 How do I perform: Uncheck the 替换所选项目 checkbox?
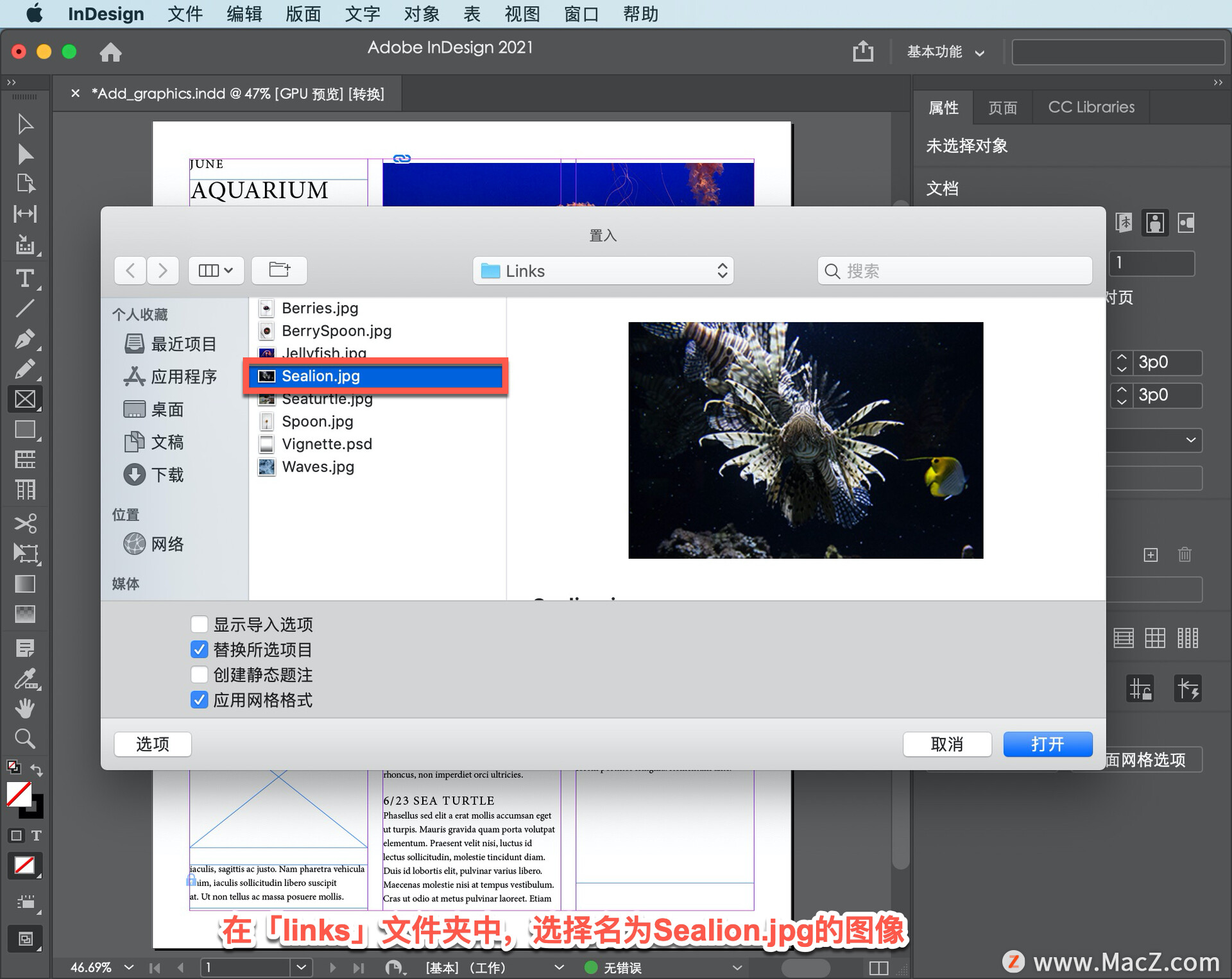click(x=200, y=649)
